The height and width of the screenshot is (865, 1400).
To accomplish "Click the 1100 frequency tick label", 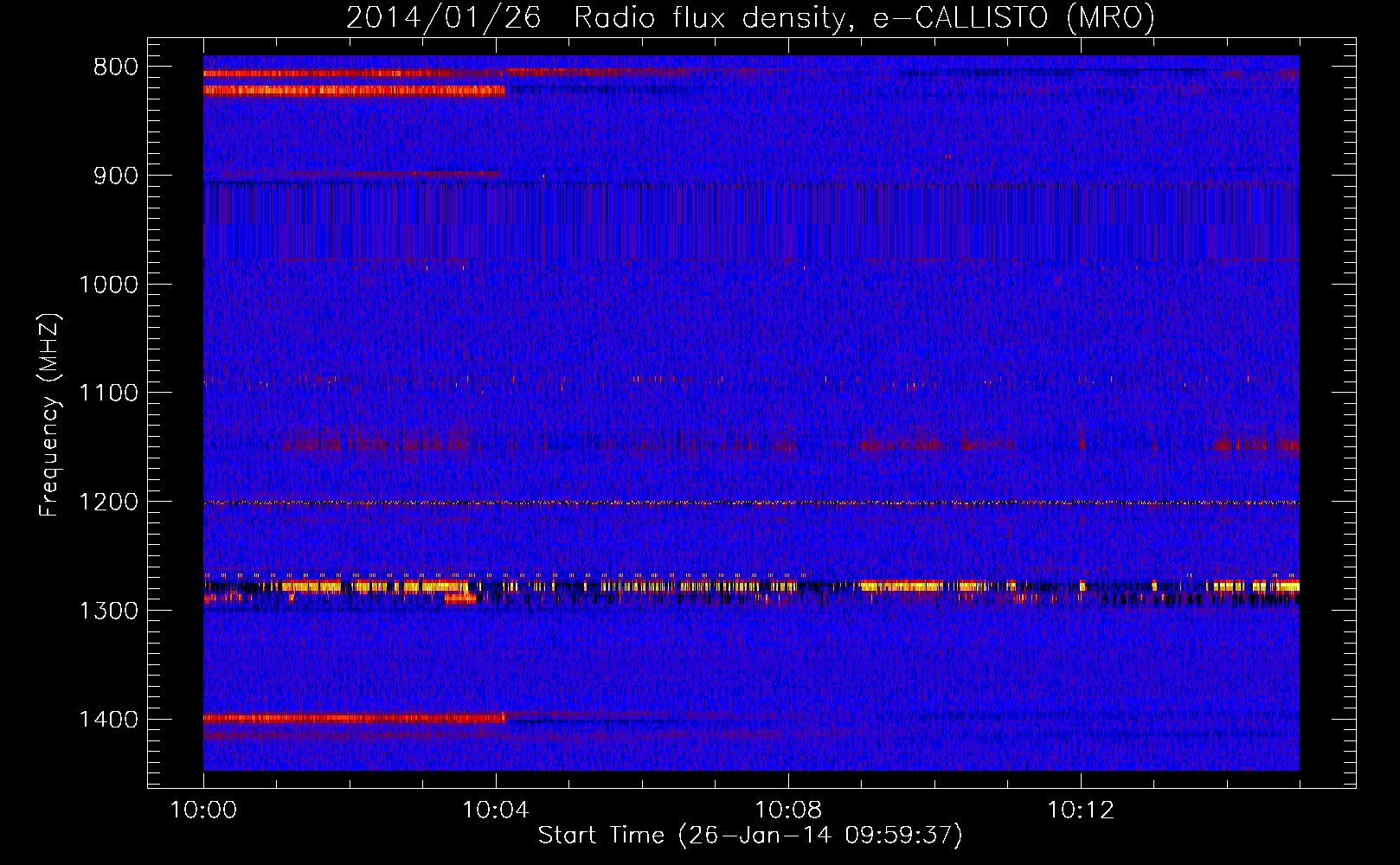I will (x=109, y=394).
